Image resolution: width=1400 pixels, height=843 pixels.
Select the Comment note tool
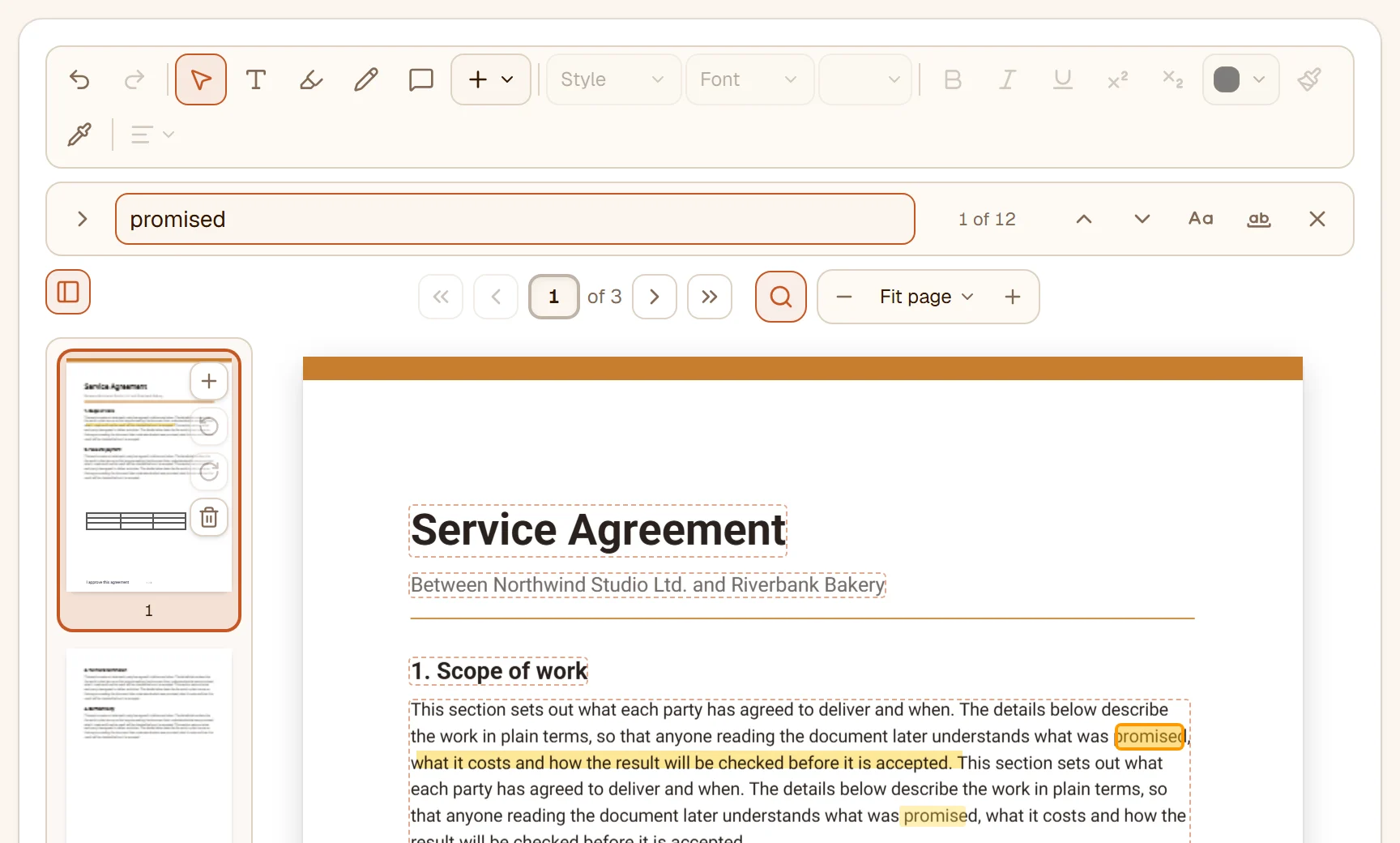click(x=421, y=79)
